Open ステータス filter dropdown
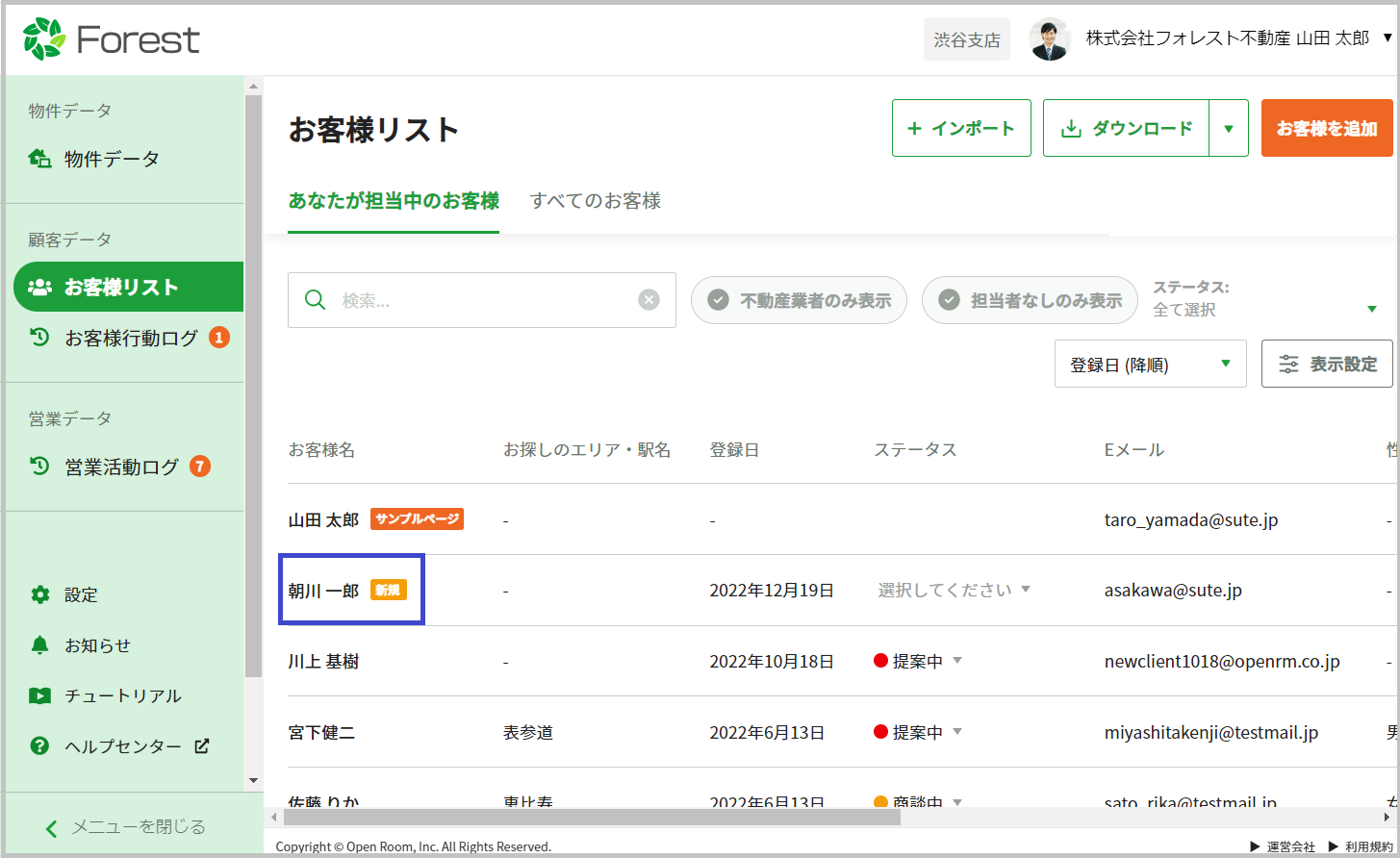The image size is (1400, 858). [x=1265, y=299]
